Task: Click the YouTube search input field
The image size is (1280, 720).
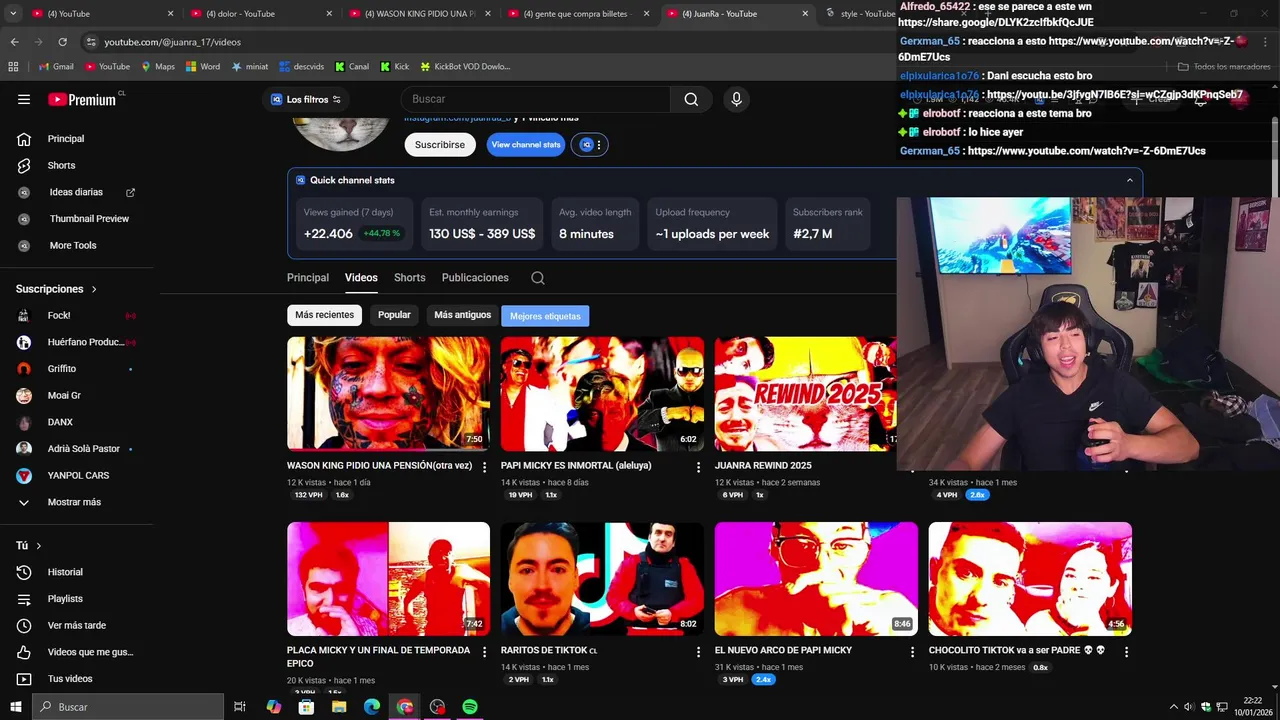Action: 535,99
